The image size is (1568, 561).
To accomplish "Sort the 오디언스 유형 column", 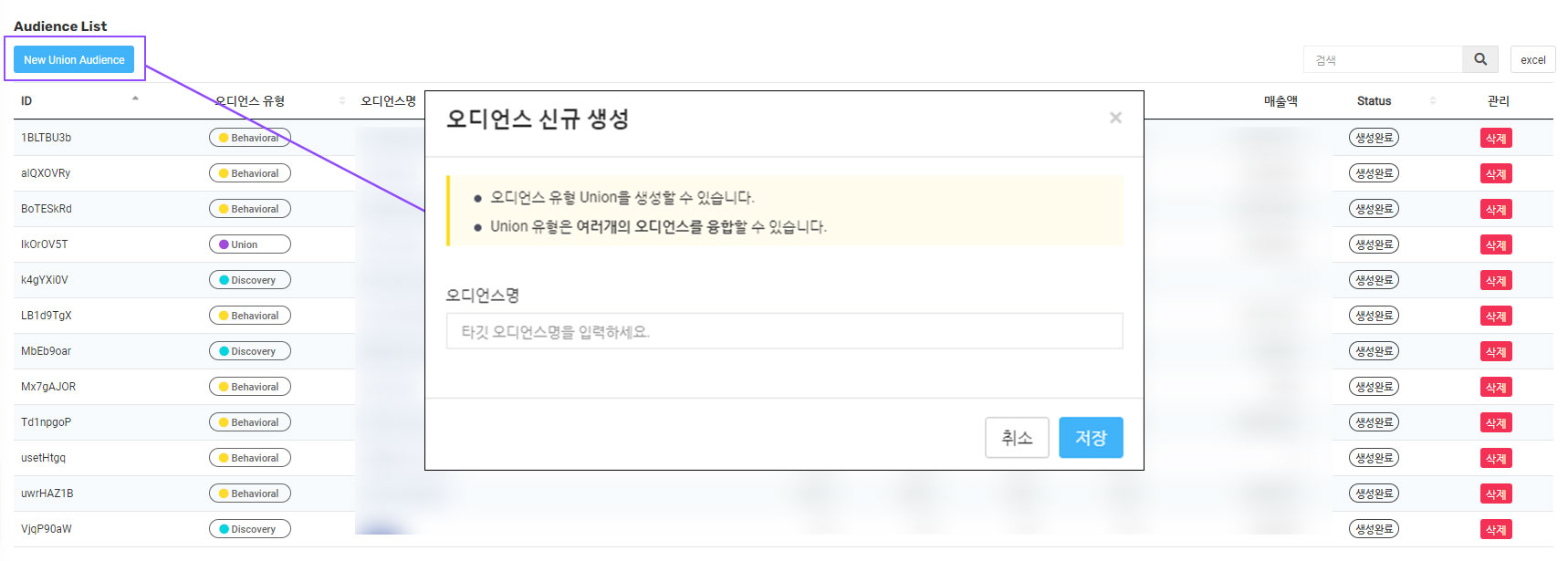I will pyautogui.click(x=342, y=100).
